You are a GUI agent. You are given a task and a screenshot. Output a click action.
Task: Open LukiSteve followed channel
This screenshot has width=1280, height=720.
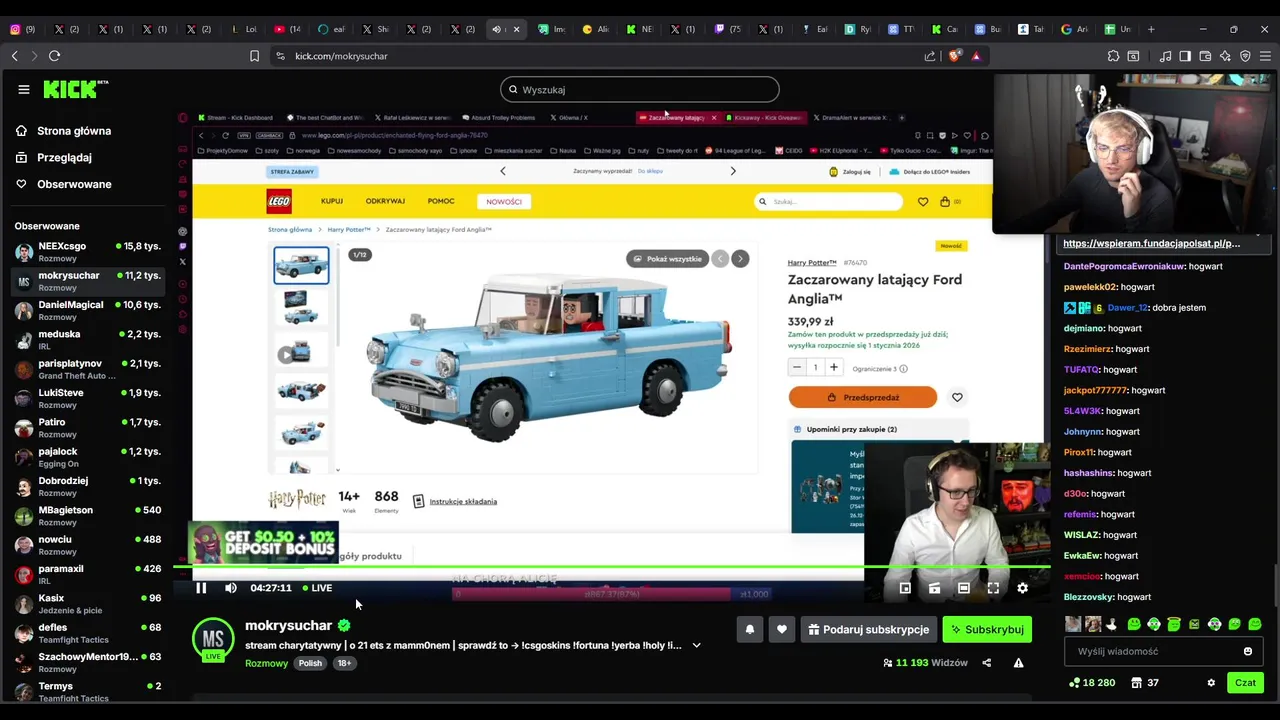click(87, 398)
